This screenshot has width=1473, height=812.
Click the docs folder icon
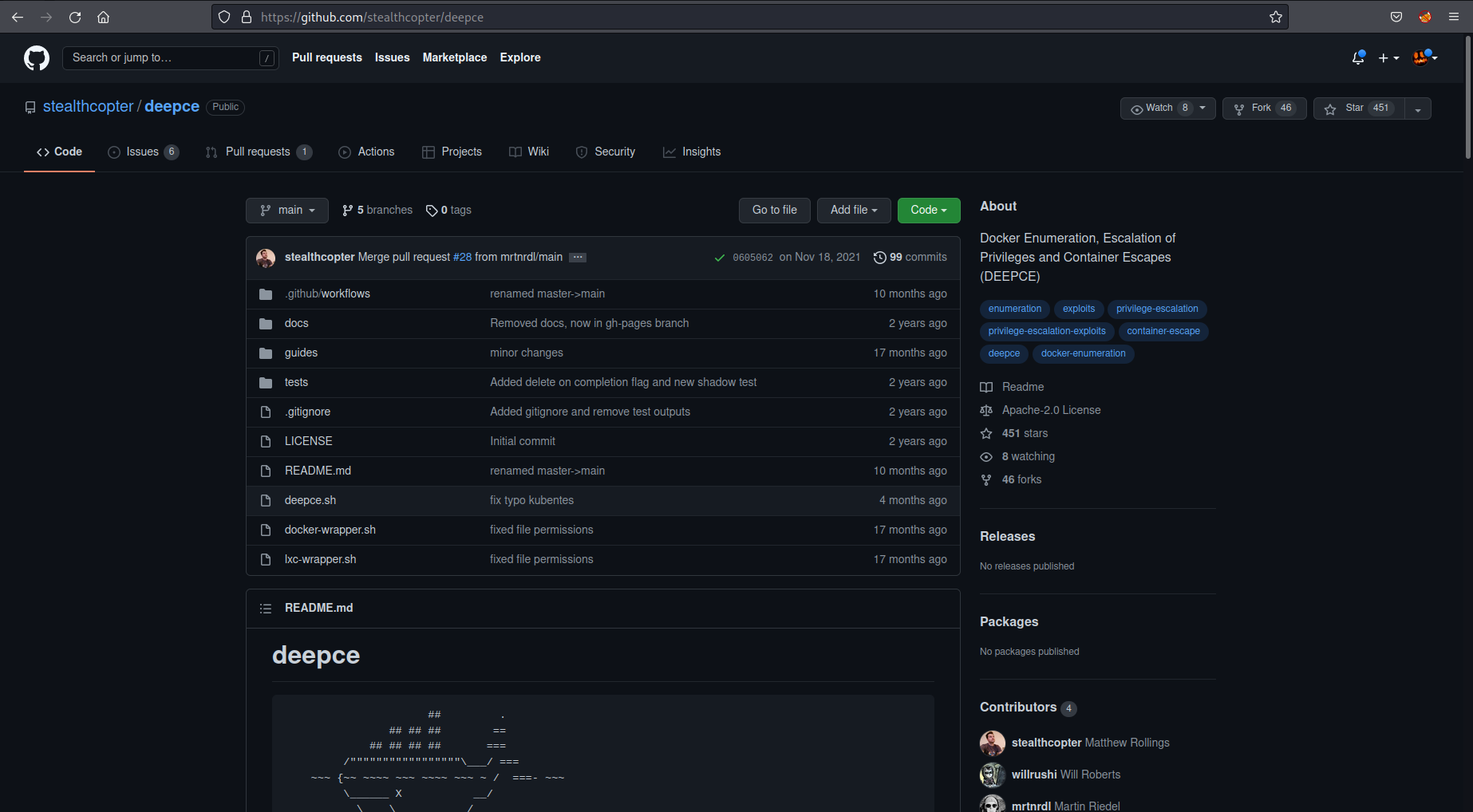pyautogui.click(x=266, y=324)
